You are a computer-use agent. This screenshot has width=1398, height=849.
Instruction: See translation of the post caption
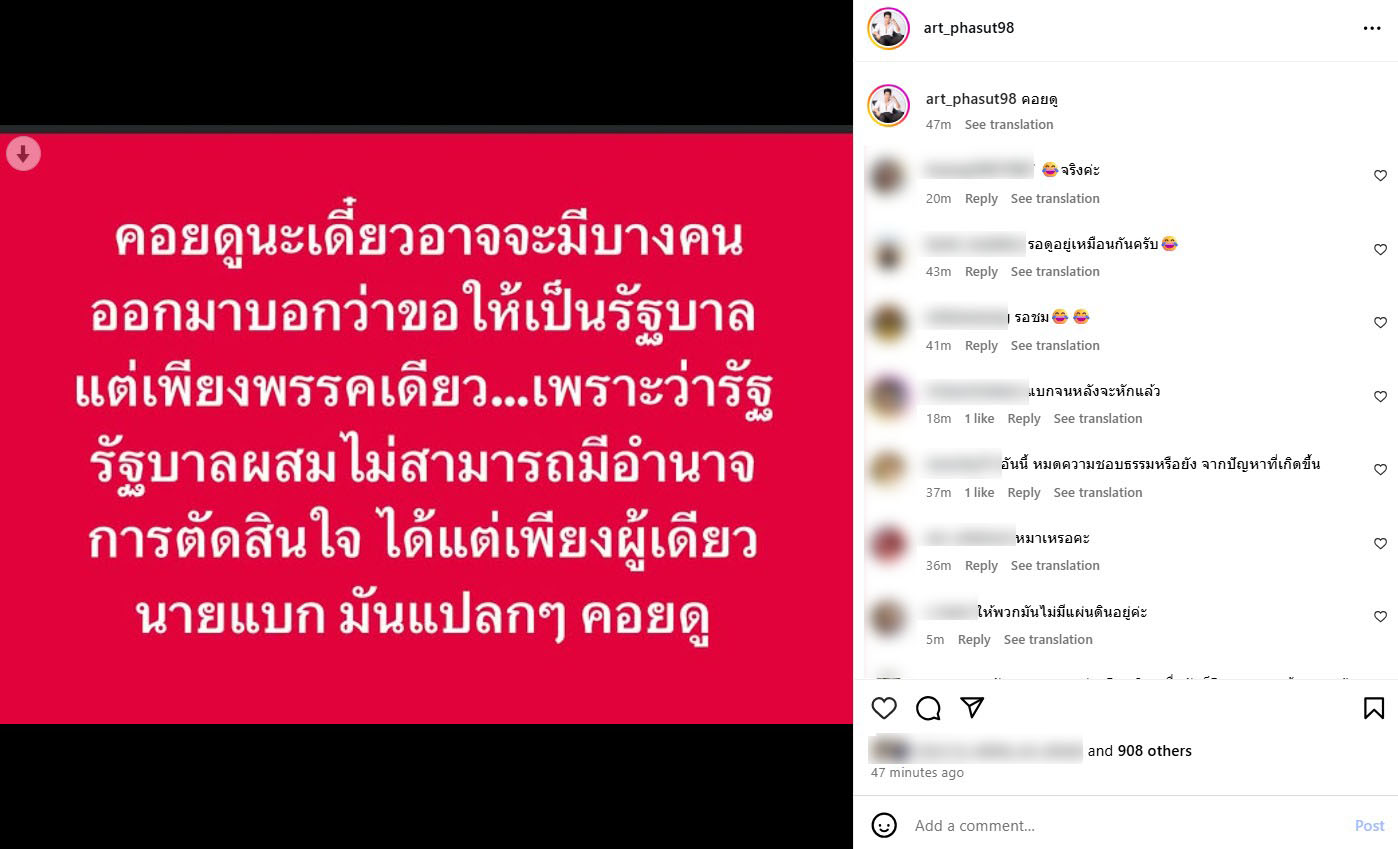point(1009,125)
